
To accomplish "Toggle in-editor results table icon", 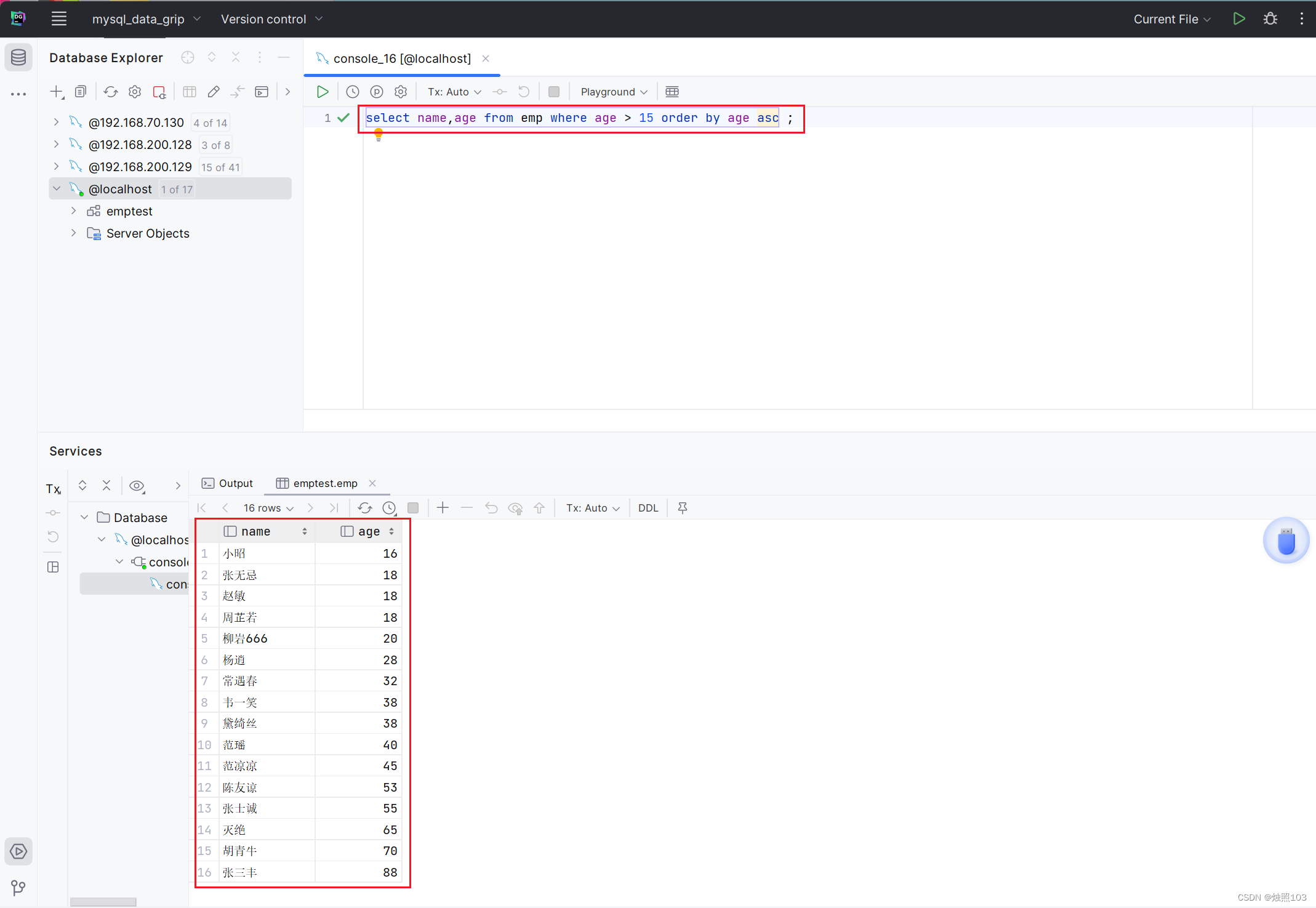I will tap(672, 92).
